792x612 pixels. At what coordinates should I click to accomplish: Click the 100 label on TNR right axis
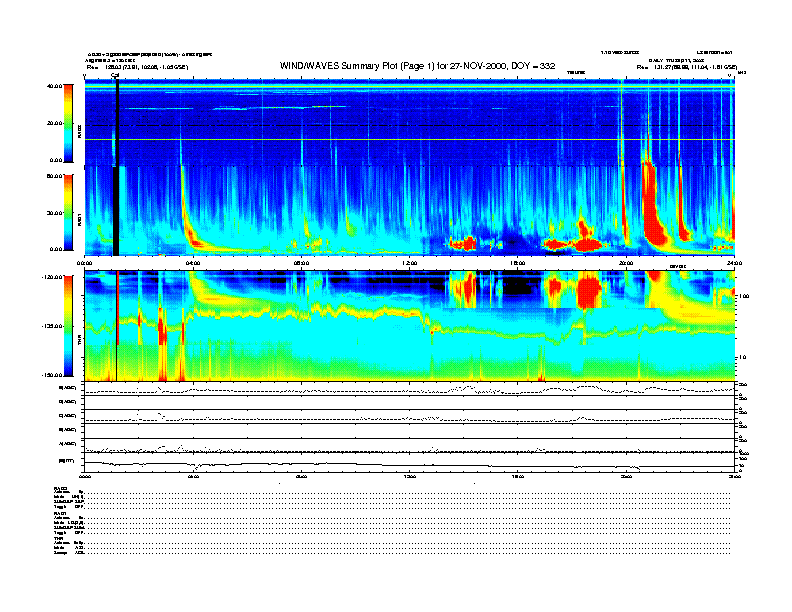tap(746, 296)
